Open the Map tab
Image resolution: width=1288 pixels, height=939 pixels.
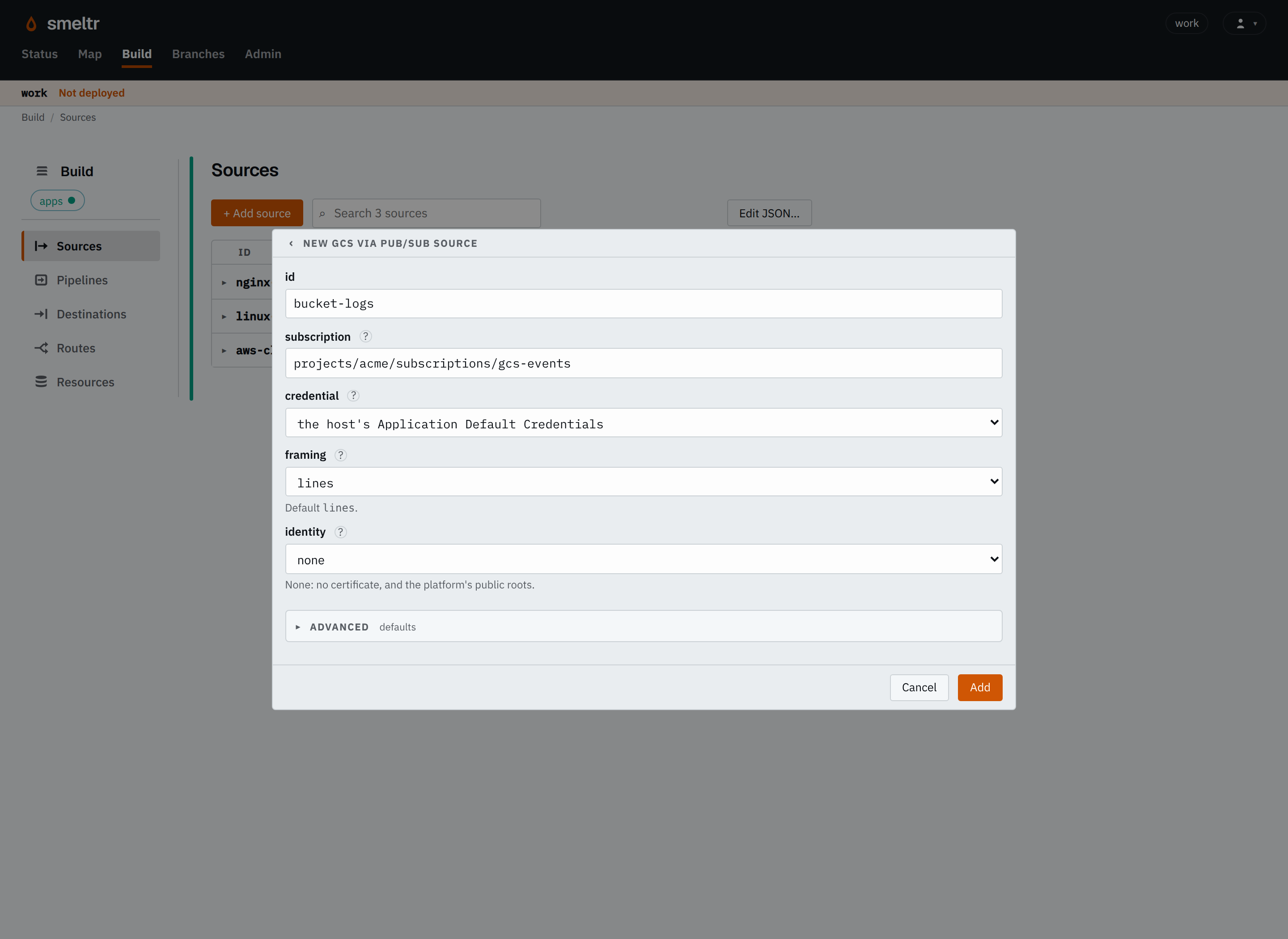click(90, 54)
